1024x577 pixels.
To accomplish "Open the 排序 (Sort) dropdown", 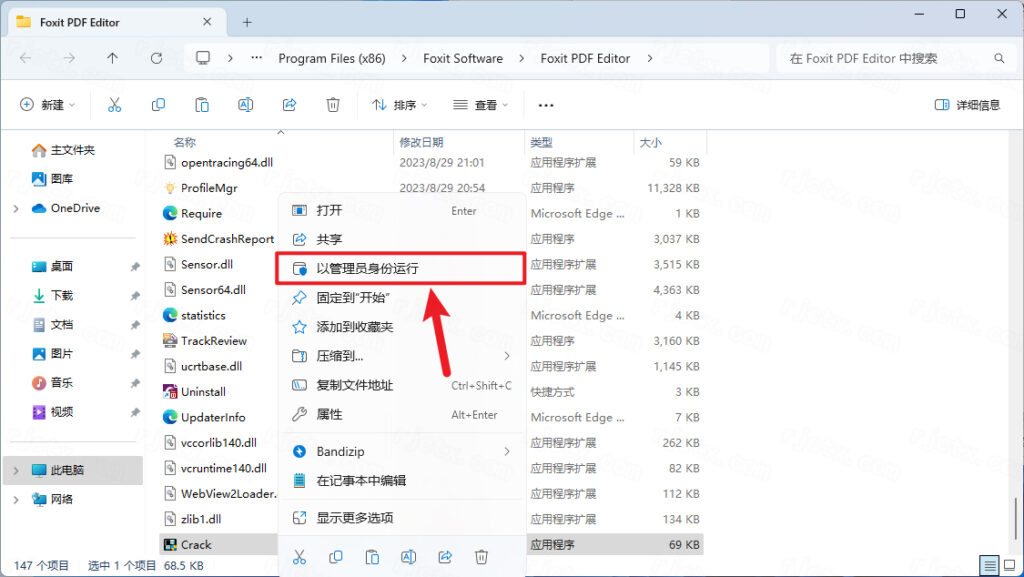I will coord(400,105).
